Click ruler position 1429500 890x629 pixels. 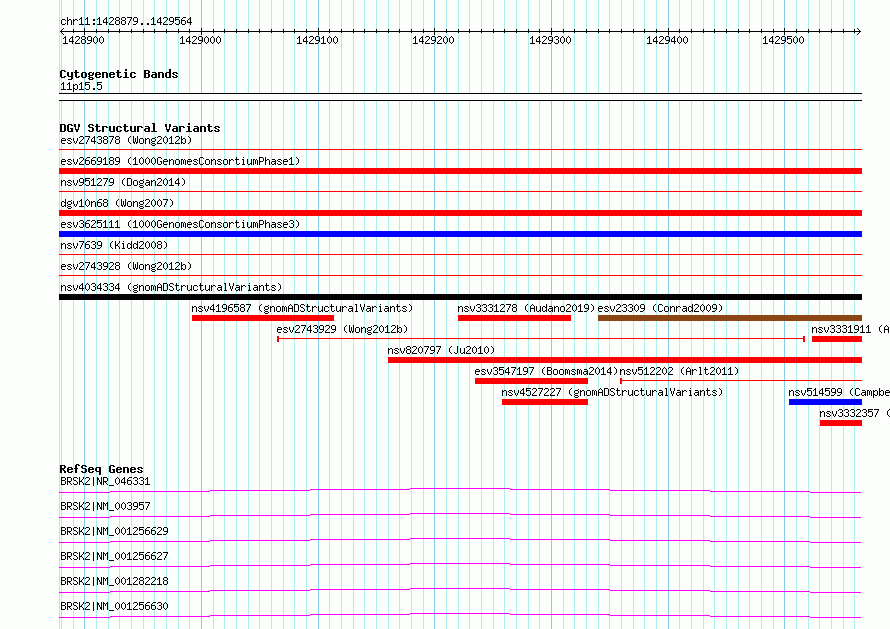click(x=784, y=40)
